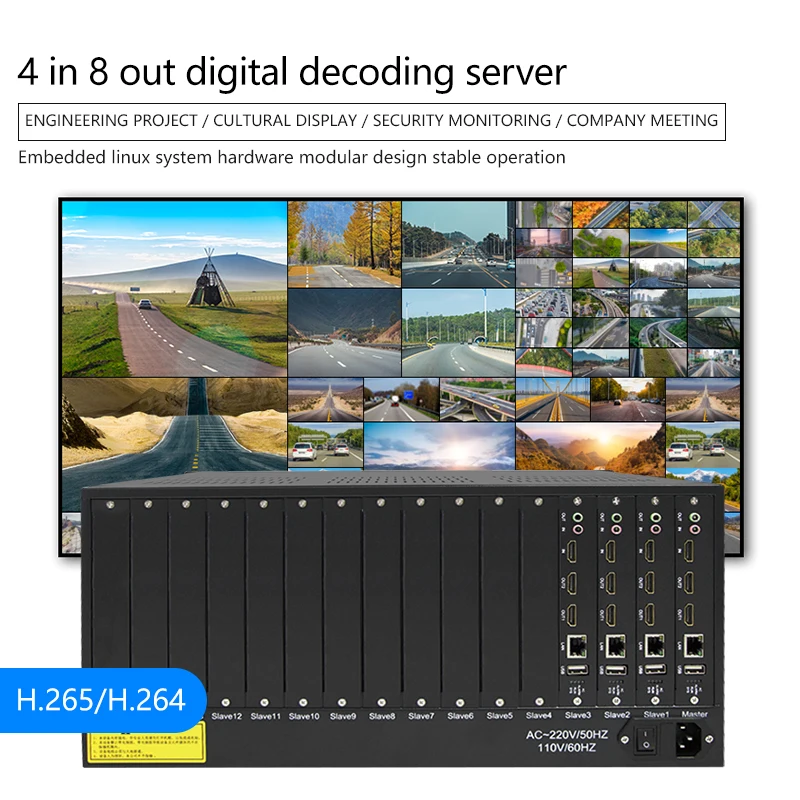Click the green audio jack on the Slave3 card

pyautogui.click(x=578, y=517)
